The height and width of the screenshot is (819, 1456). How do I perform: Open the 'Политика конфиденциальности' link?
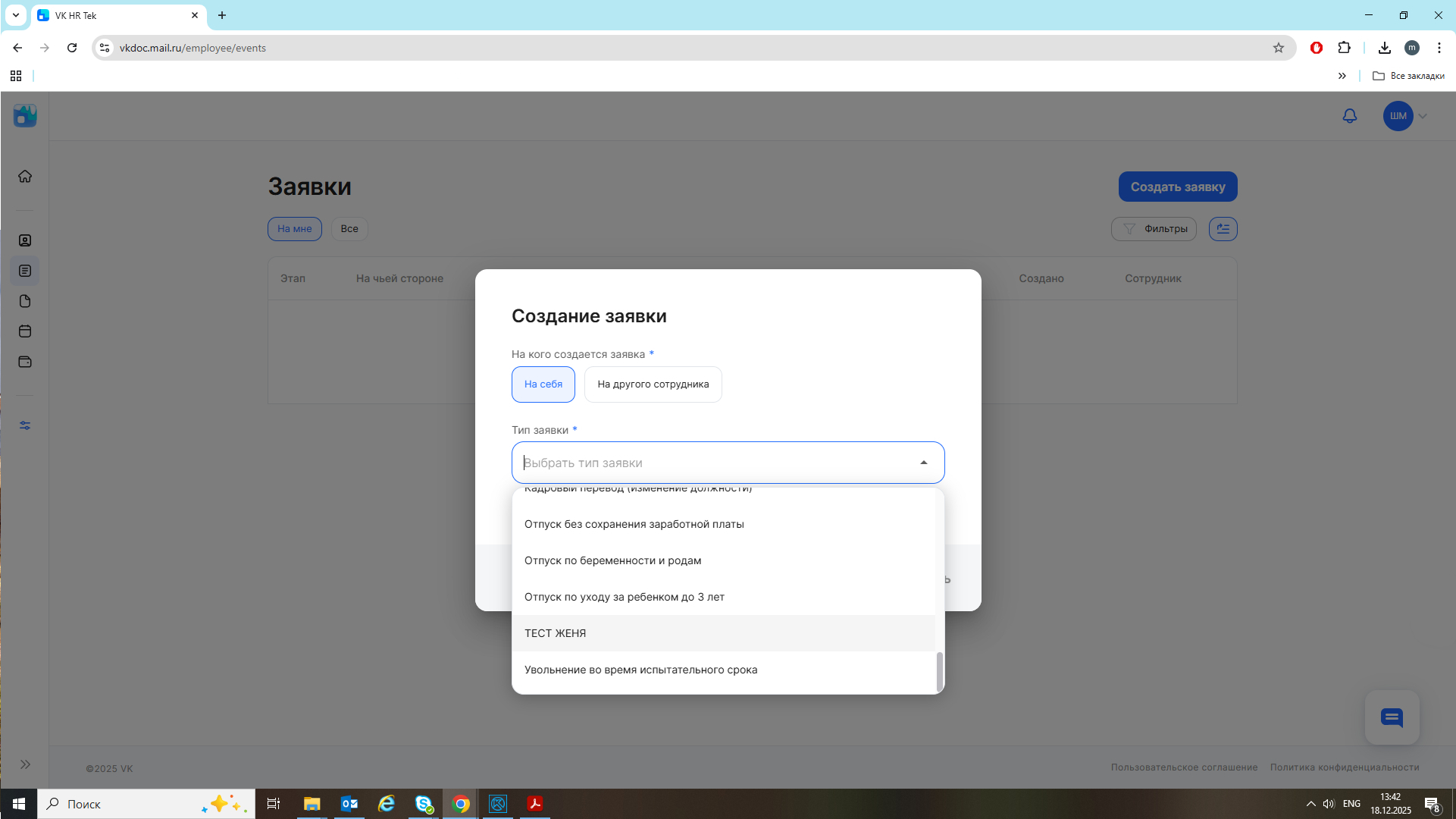click(1344, 767)
